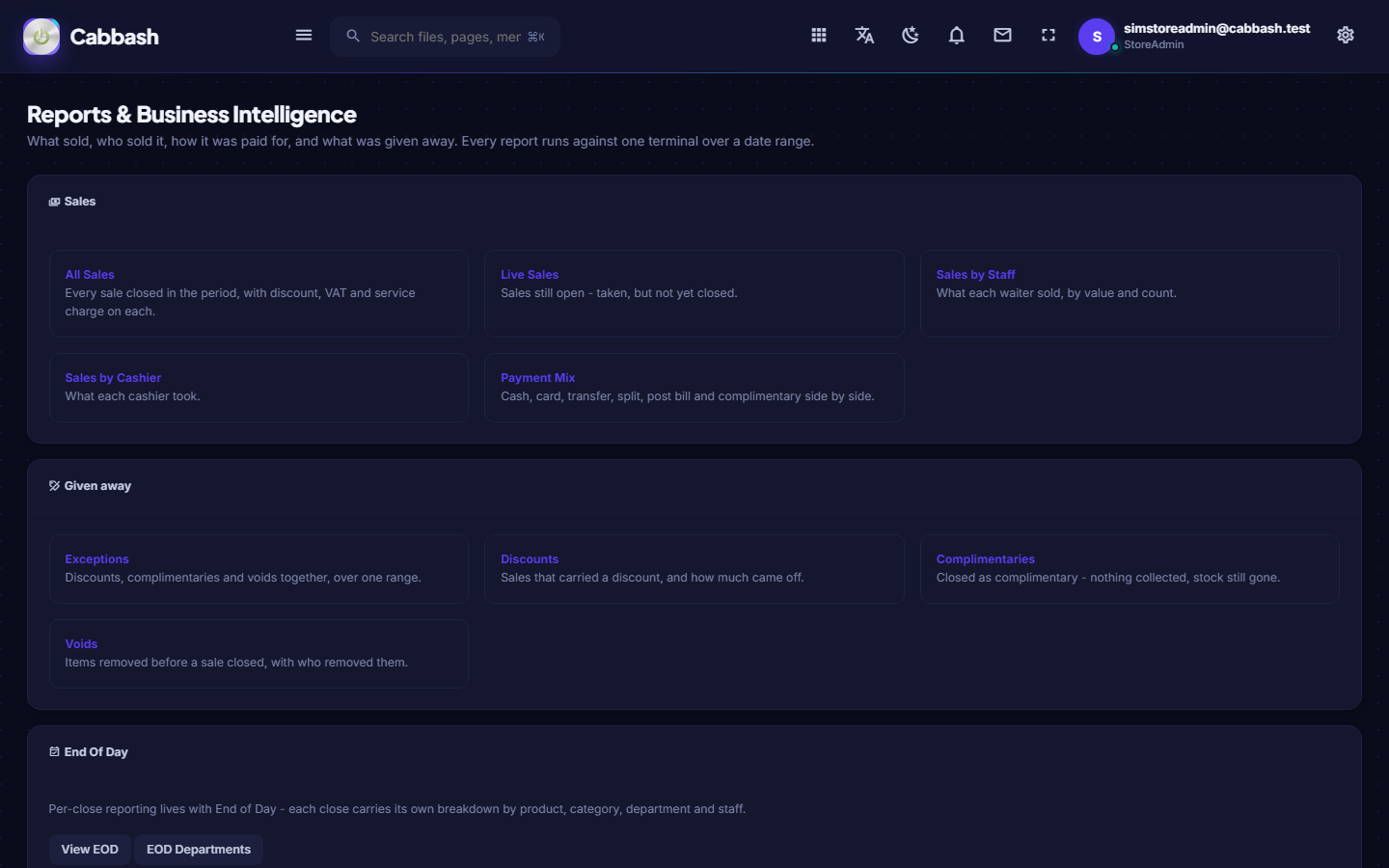Click the 'What each cashier took.' text
The image size is (1389, 868).
132,396
